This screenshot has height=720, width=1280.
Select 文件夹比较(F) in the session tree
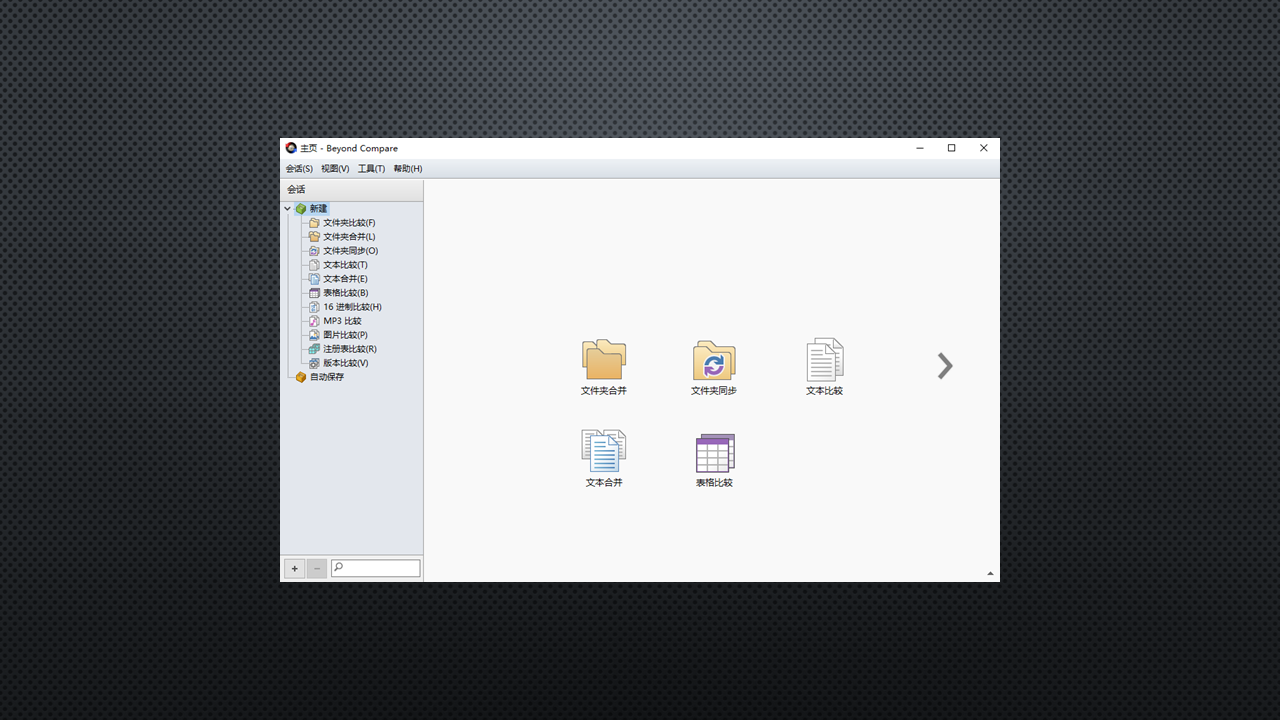click(x=348, y=223)
